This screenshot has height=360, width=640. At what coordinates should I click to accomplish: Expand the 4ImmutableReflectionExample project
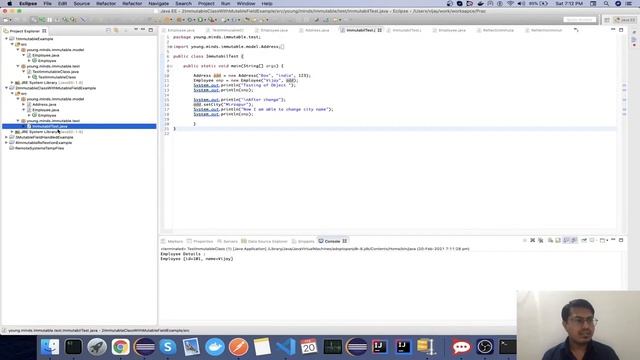pyautogui.click(x=7, y=142)
